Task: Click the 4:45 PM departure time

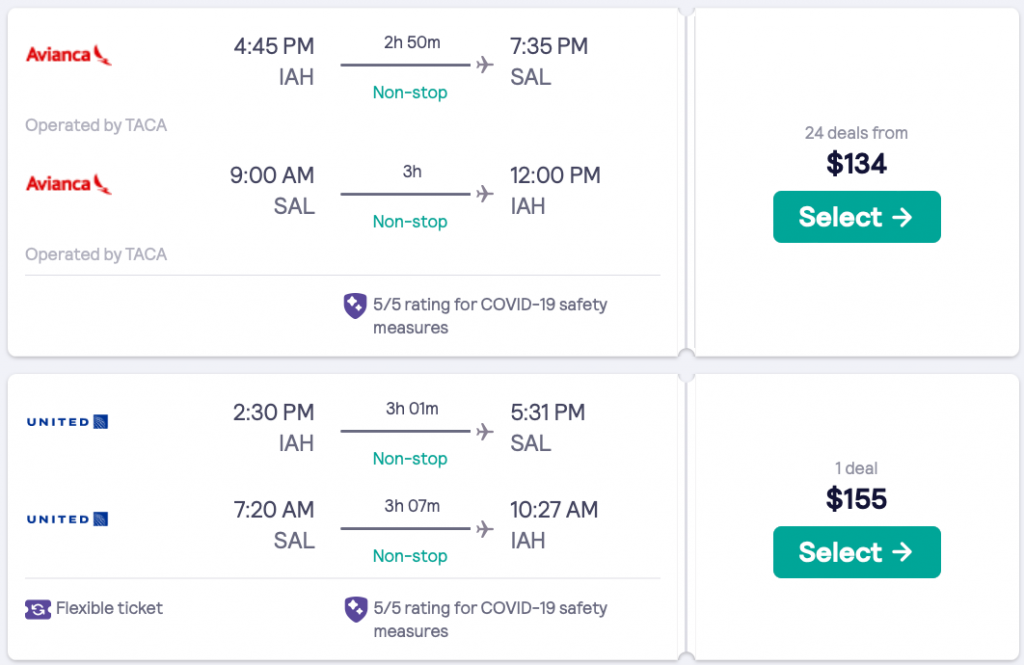Action: 273,46
